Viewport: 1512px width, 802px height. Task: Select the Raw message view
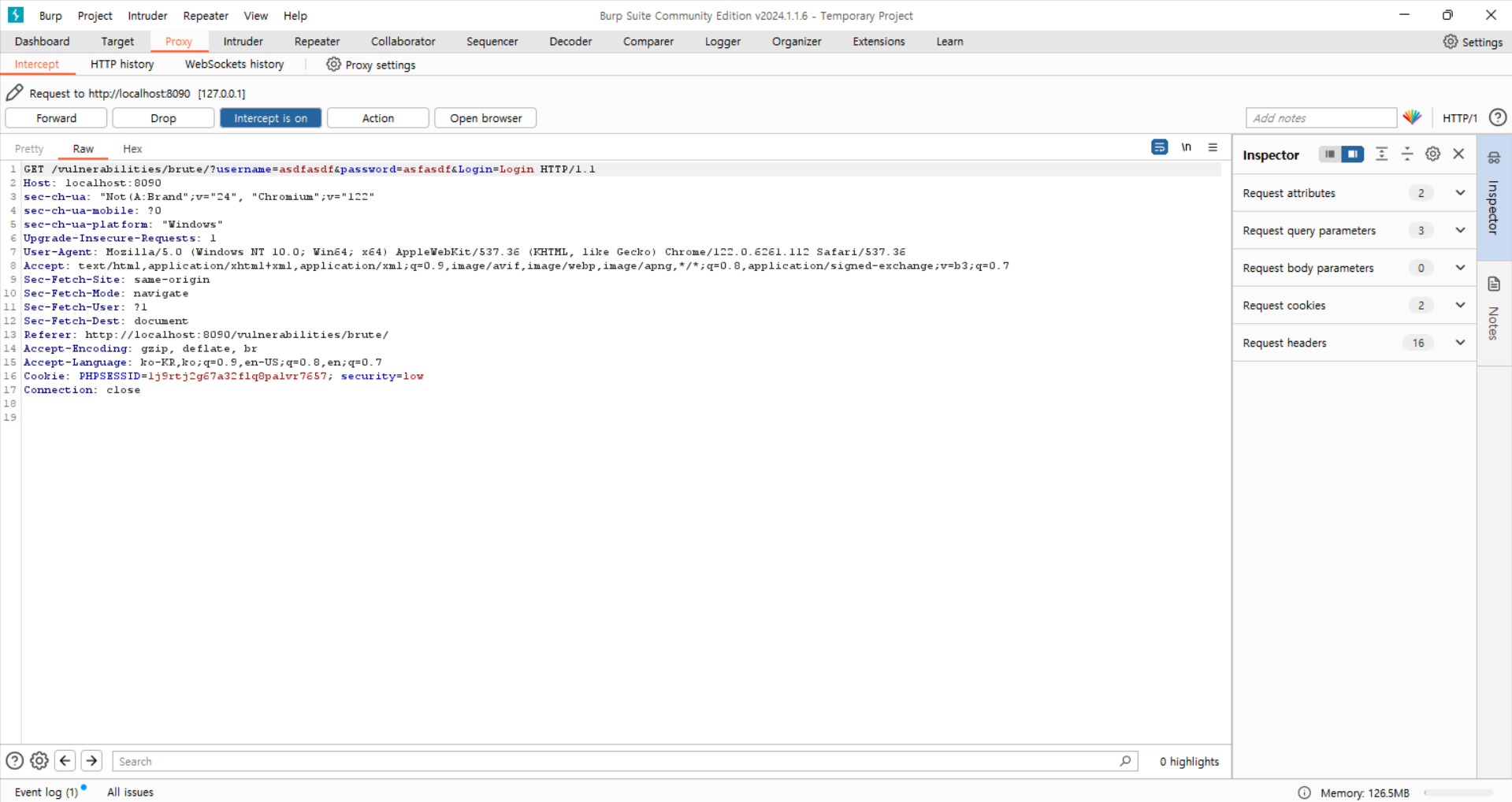click(x=83, y=149)
